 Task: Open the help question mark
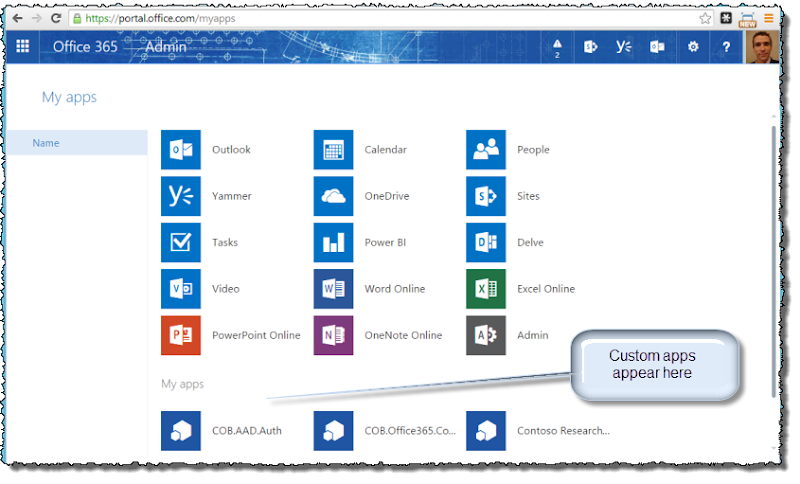tap(727, 46)
